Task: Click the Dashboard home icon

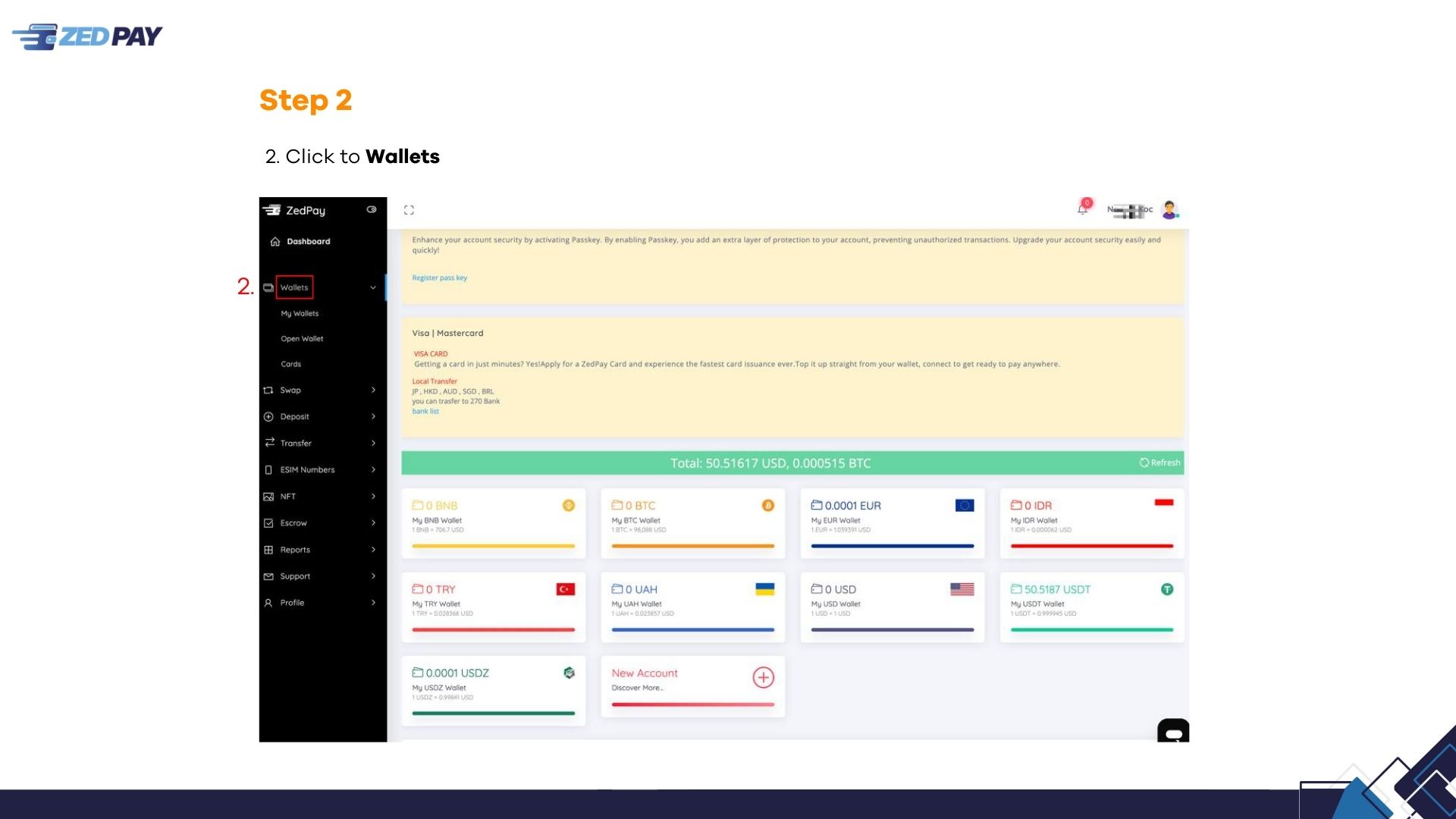Action: point(275,242)
